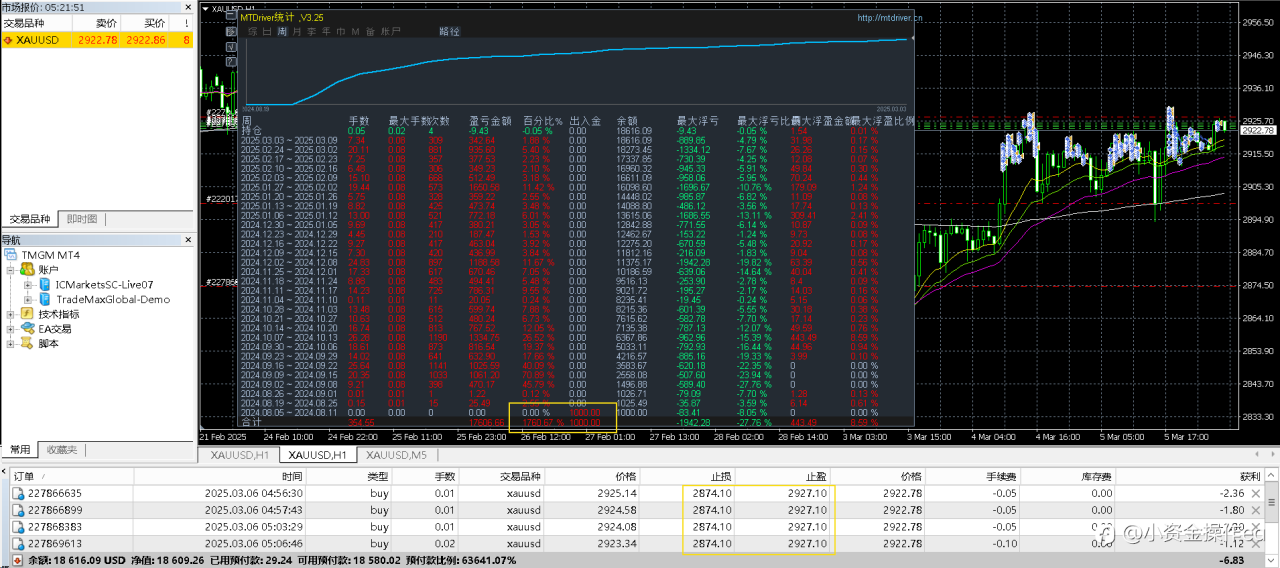1280x568 pixels.
Task: Select order 227866635 row icon
Action: pos(18,493)
